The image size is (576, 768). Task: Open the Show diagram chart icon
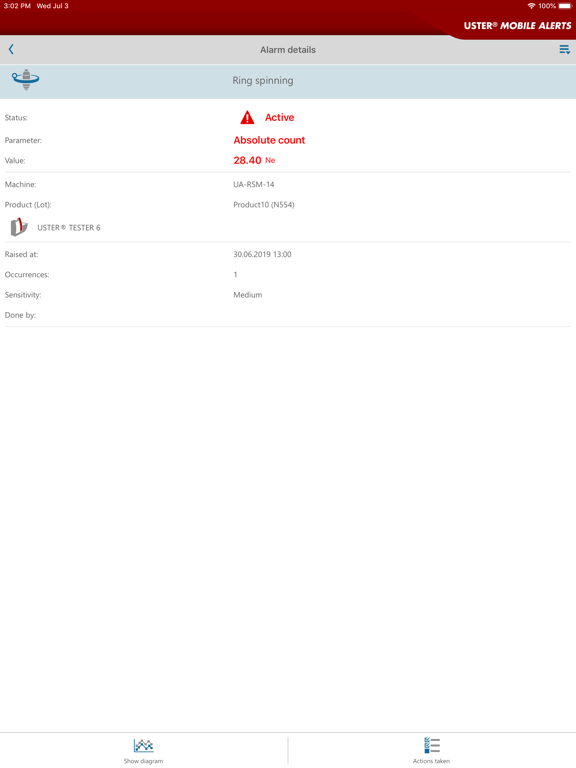(x=143, y=745)
